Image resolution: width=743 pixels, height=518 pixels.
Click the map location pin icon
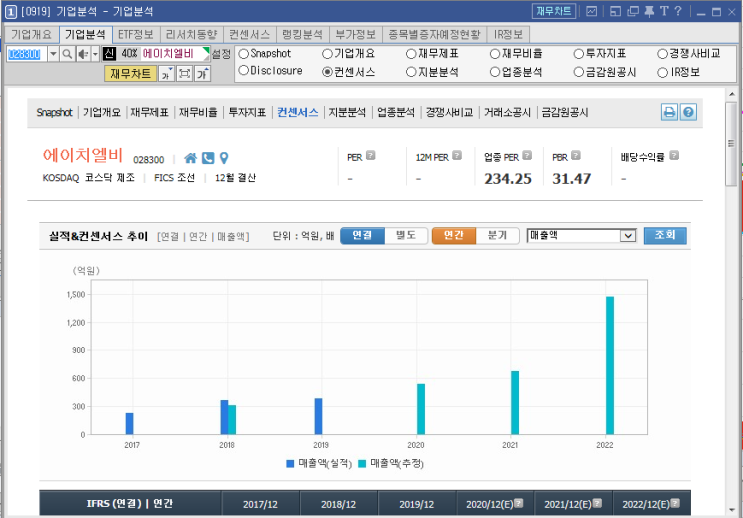coord(224,158)
